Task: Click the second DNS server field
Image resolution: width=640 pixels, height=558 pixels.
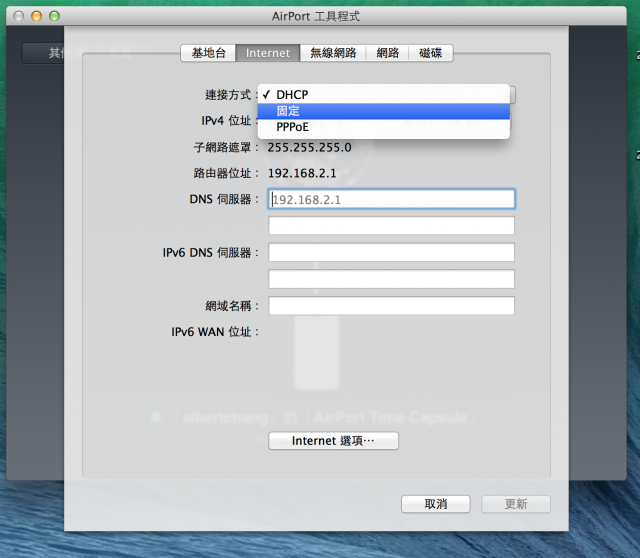Action: point(391,226)
